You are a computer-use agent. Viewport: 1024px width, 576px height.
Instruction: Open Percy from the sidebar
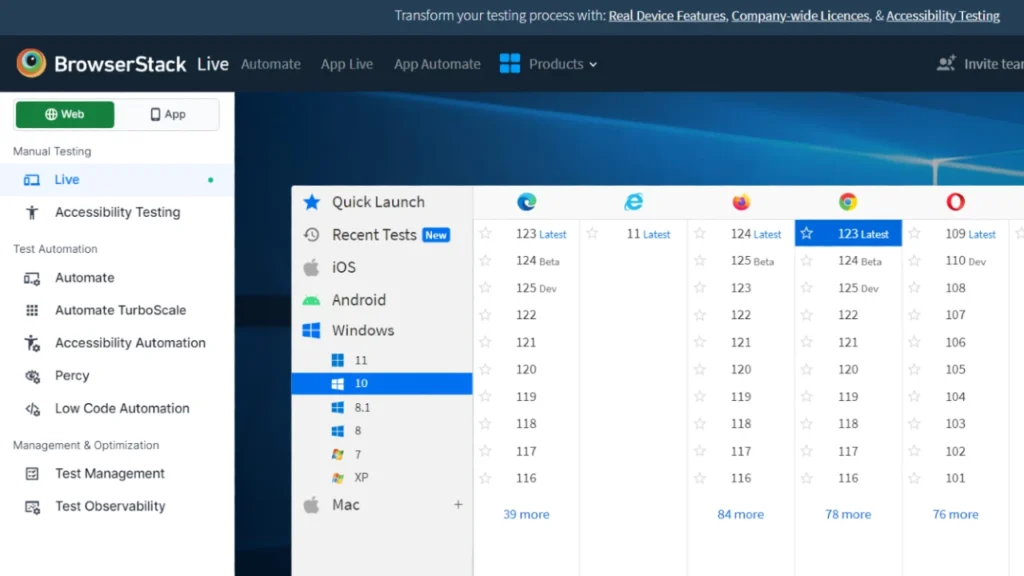pos(71,375)
